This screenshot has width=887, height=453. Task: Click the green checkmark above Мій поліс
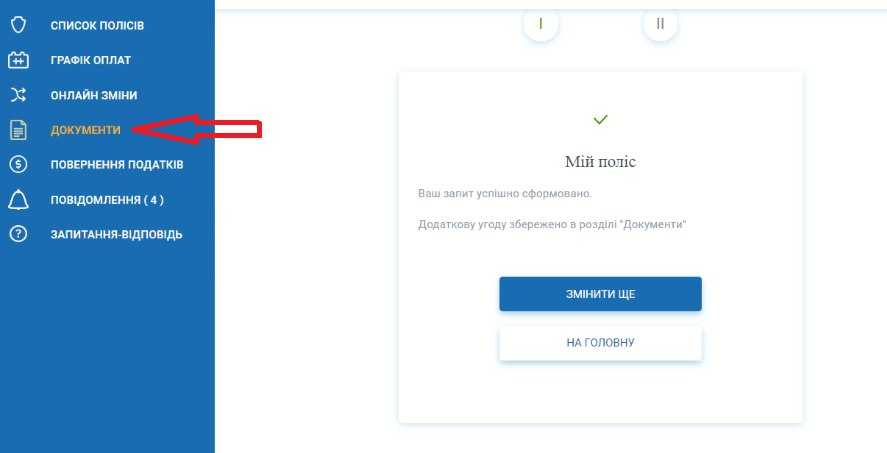(x=600, y=119)
